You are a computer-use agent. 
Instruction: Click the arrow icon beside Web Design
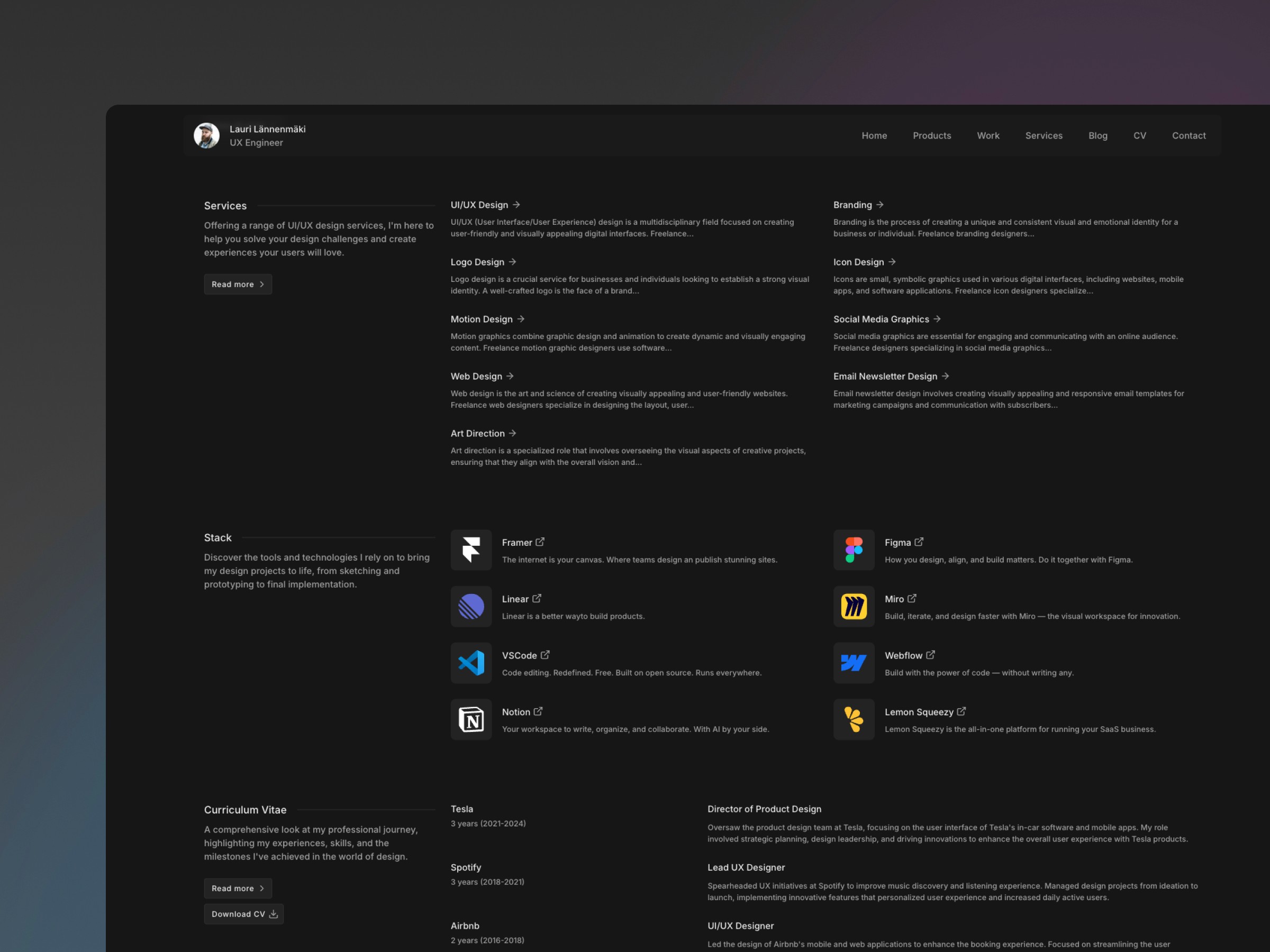(x=510, y=376)
